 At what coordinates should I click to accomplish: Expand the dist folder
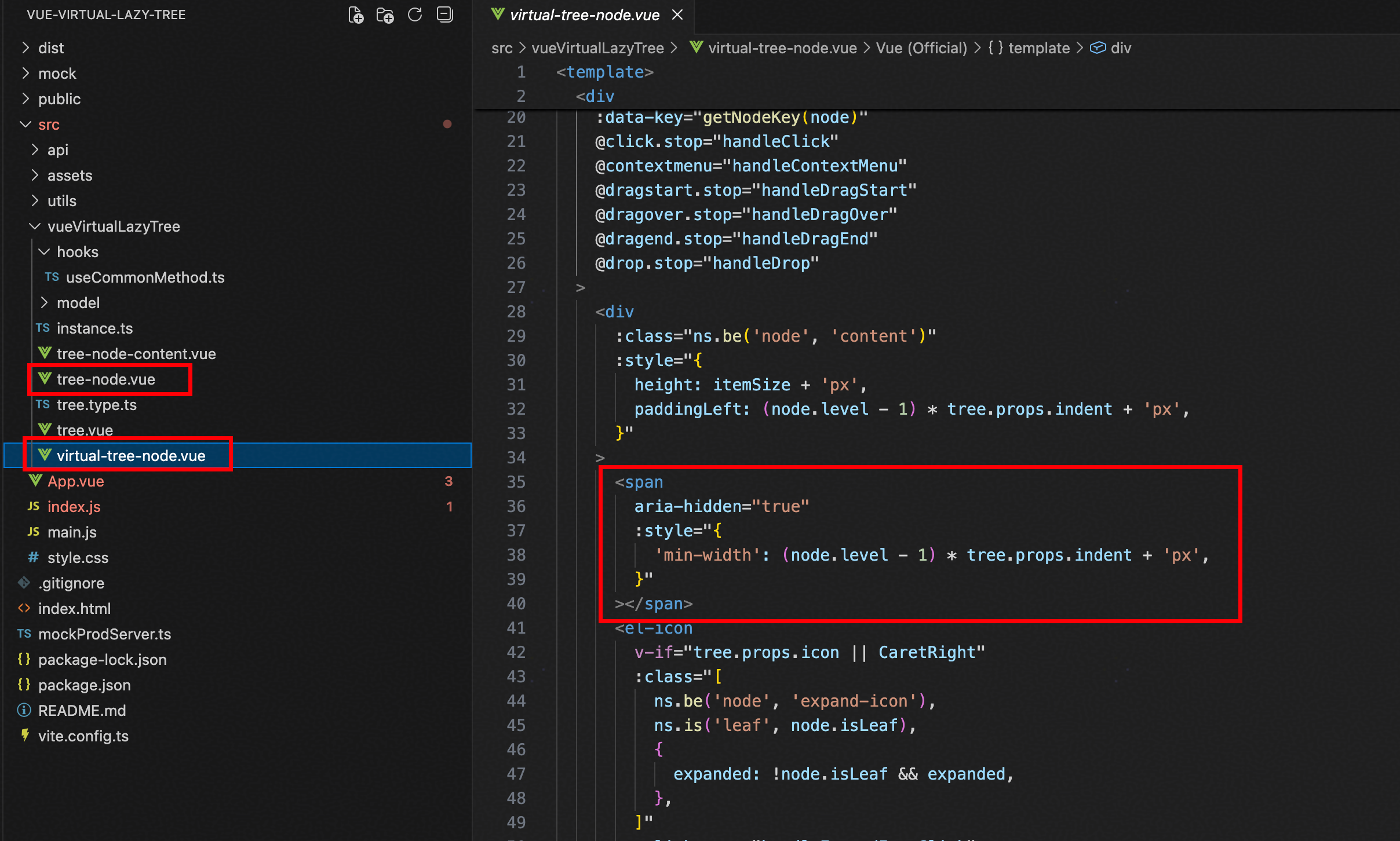click(x=50, y=48)
